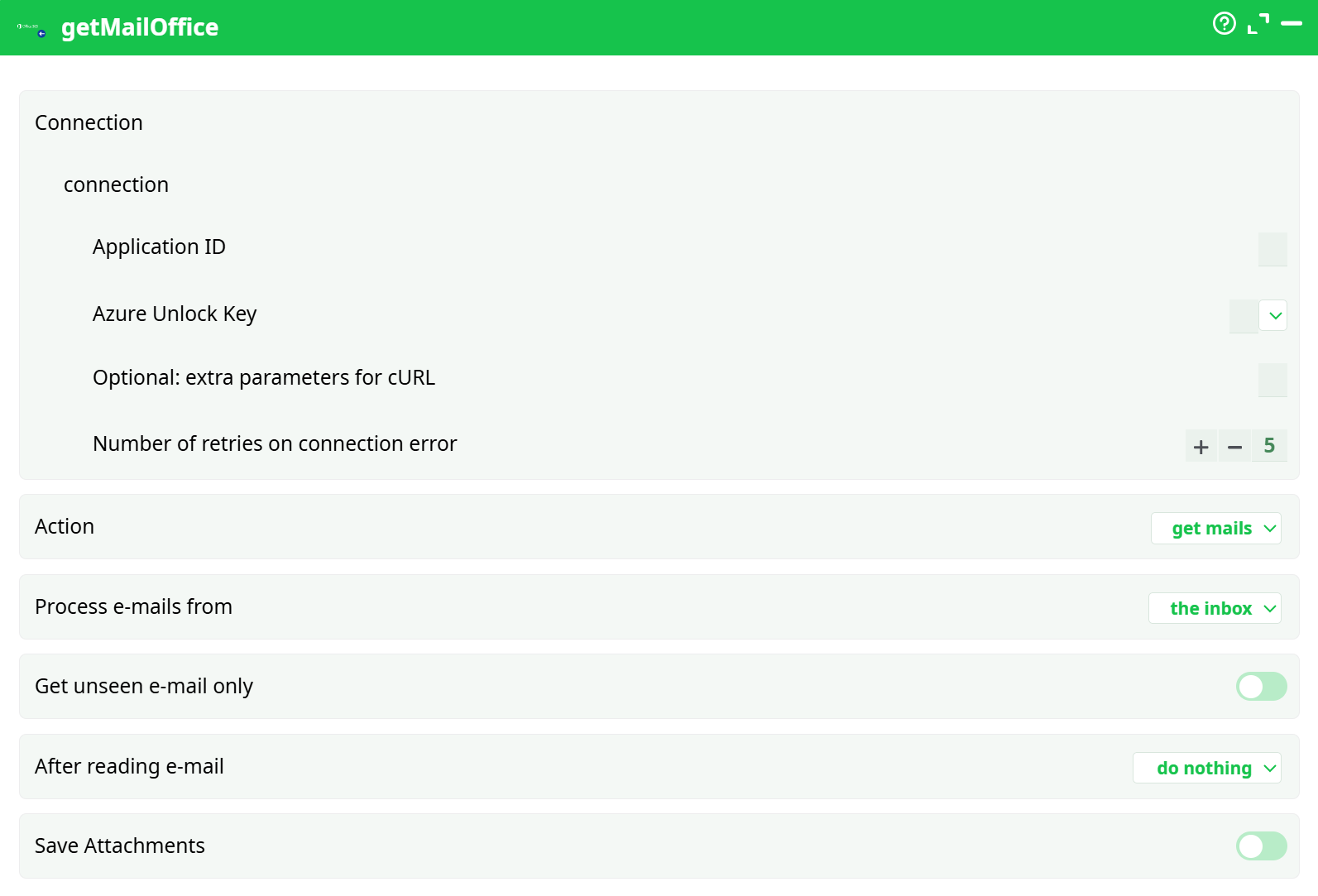Click the Connection section heading
Screen dimensions: 1318x896
pyautogui.click(x=89, y=123)
